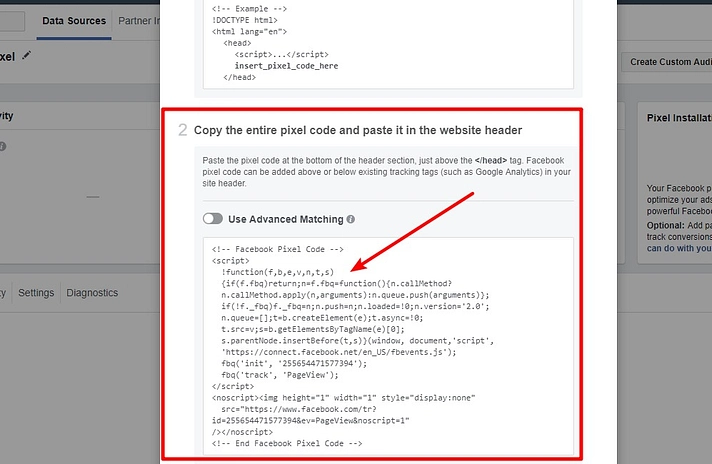
Task: Click the 'can do with you' link
Action: pos(679,248)
